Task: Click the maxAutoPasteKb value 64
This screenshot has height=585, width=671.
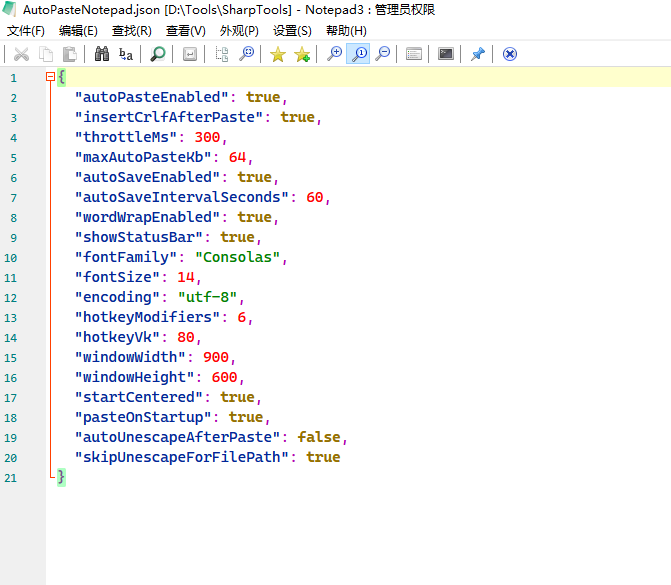Action: (x=238, y=157)
